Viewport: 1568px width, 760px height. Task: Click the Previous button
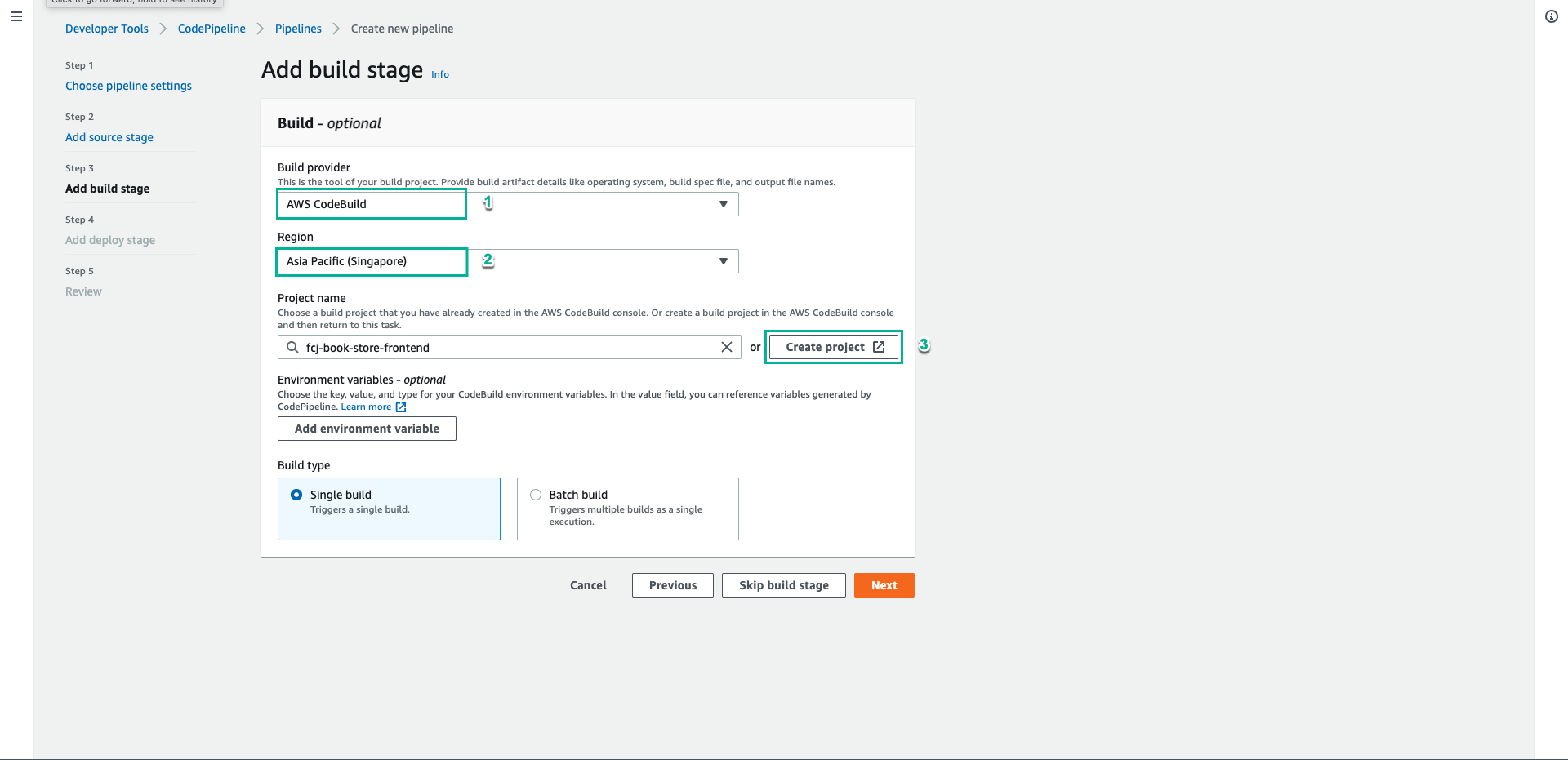coord(673,585)
